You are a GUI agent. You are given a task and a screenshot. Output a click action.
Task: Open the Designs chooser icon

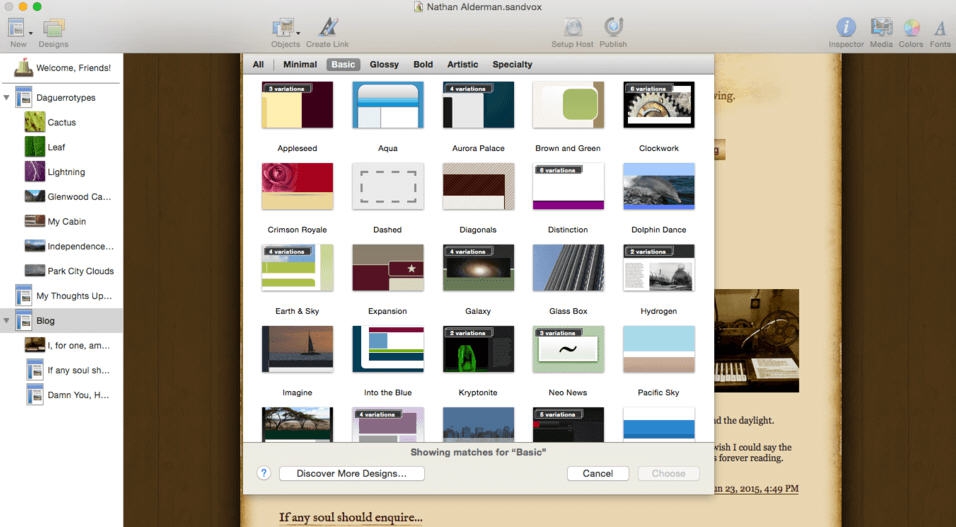[x=53, y=28]
